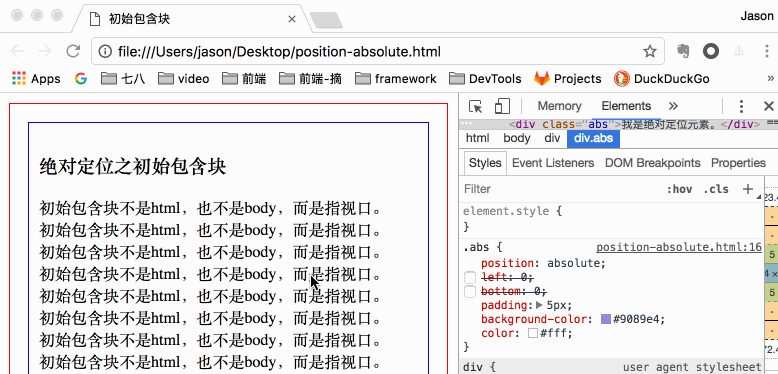The height and width of the screenshot is (374, 778).
Task: Switch to the Memory tab
Action: tap(559, 106)
